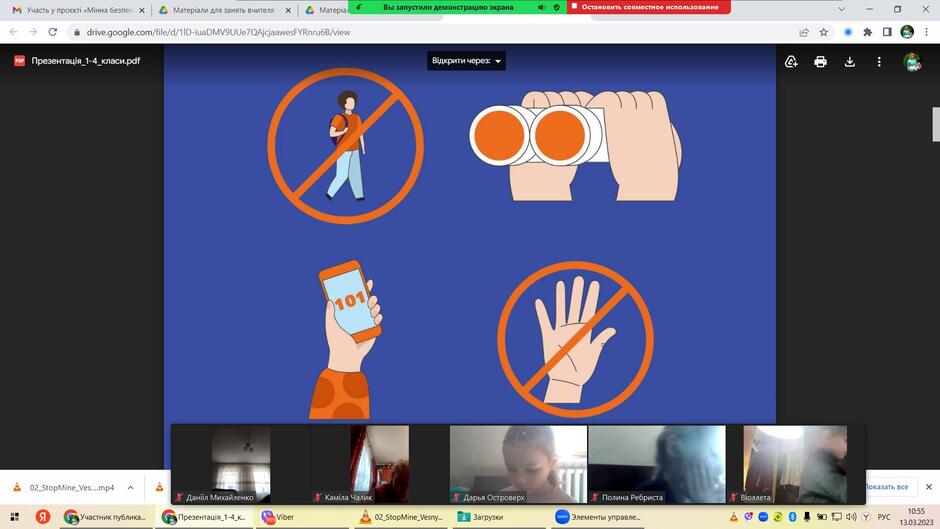Open the 'Відкрити через' dropdown
This screenshot has width=940, height=529.
point(466,61)
